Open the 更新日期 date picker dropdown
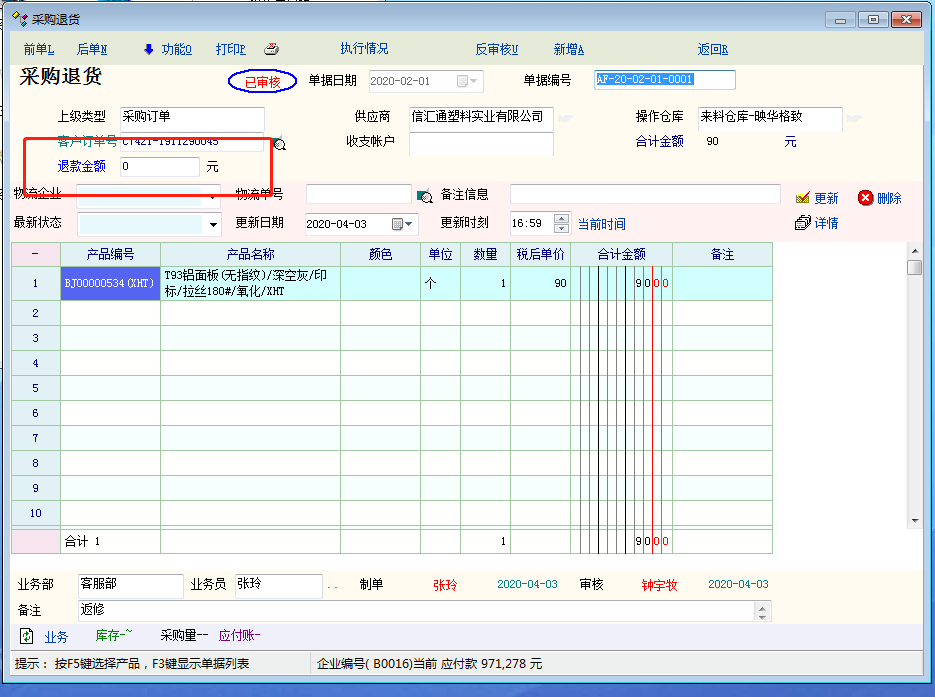Image resolution: width=935 pixels, height=697 pixels. (409, 224)
